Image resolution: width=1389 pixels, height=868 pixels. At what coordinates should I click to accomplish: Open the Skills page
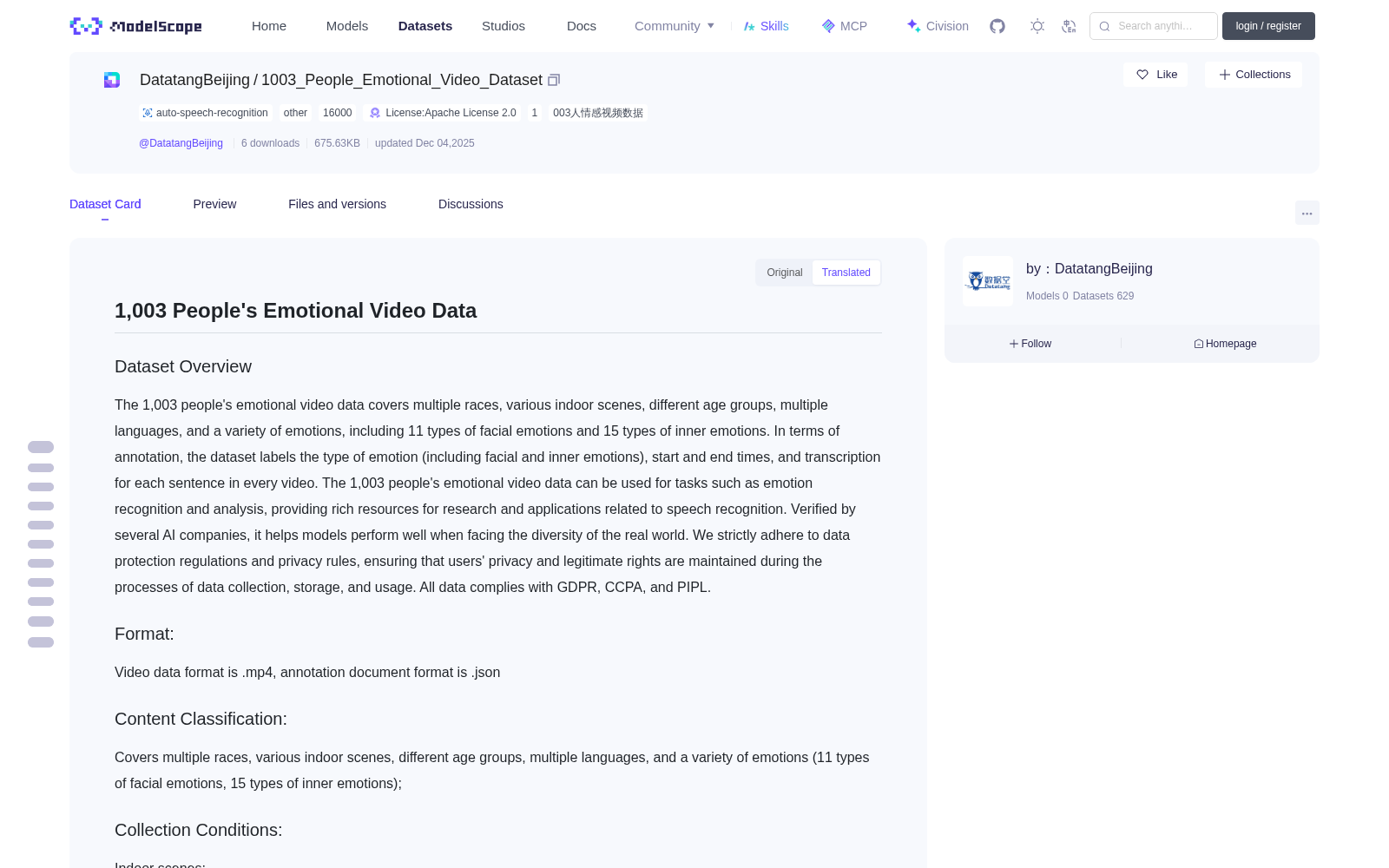(767, 26)
